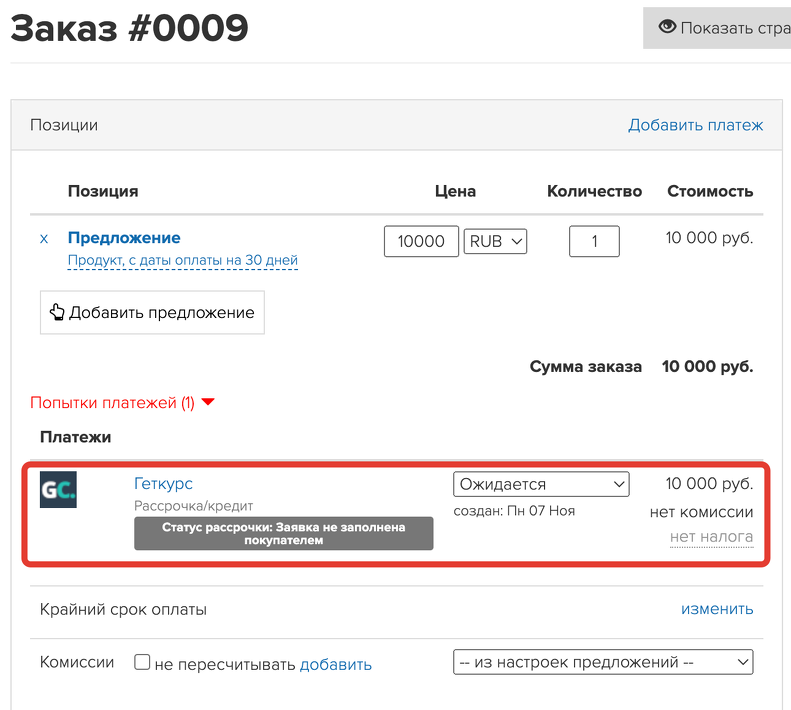791x710 pixels.
Task: Click the Позиции panel header
Action: [397, 125]
